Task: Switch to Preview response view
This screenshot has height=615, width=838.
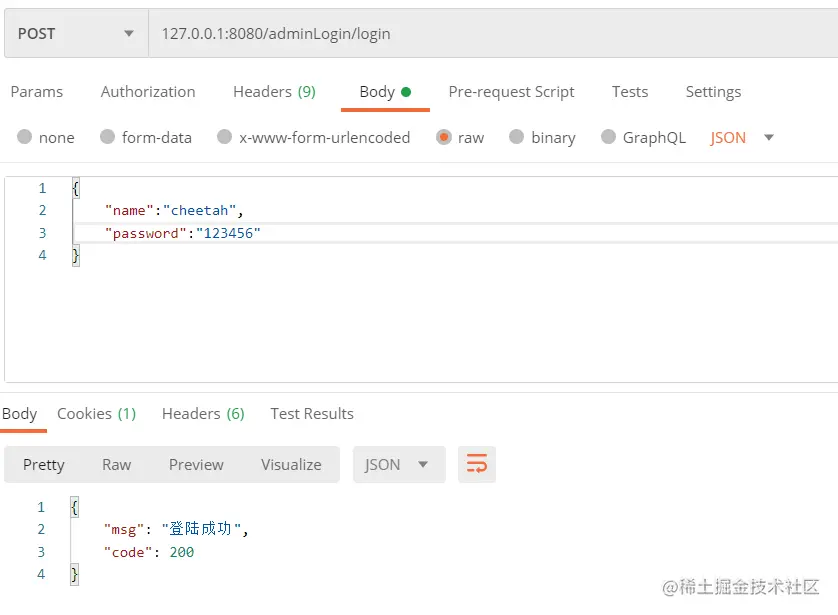Action: [196, 464]
